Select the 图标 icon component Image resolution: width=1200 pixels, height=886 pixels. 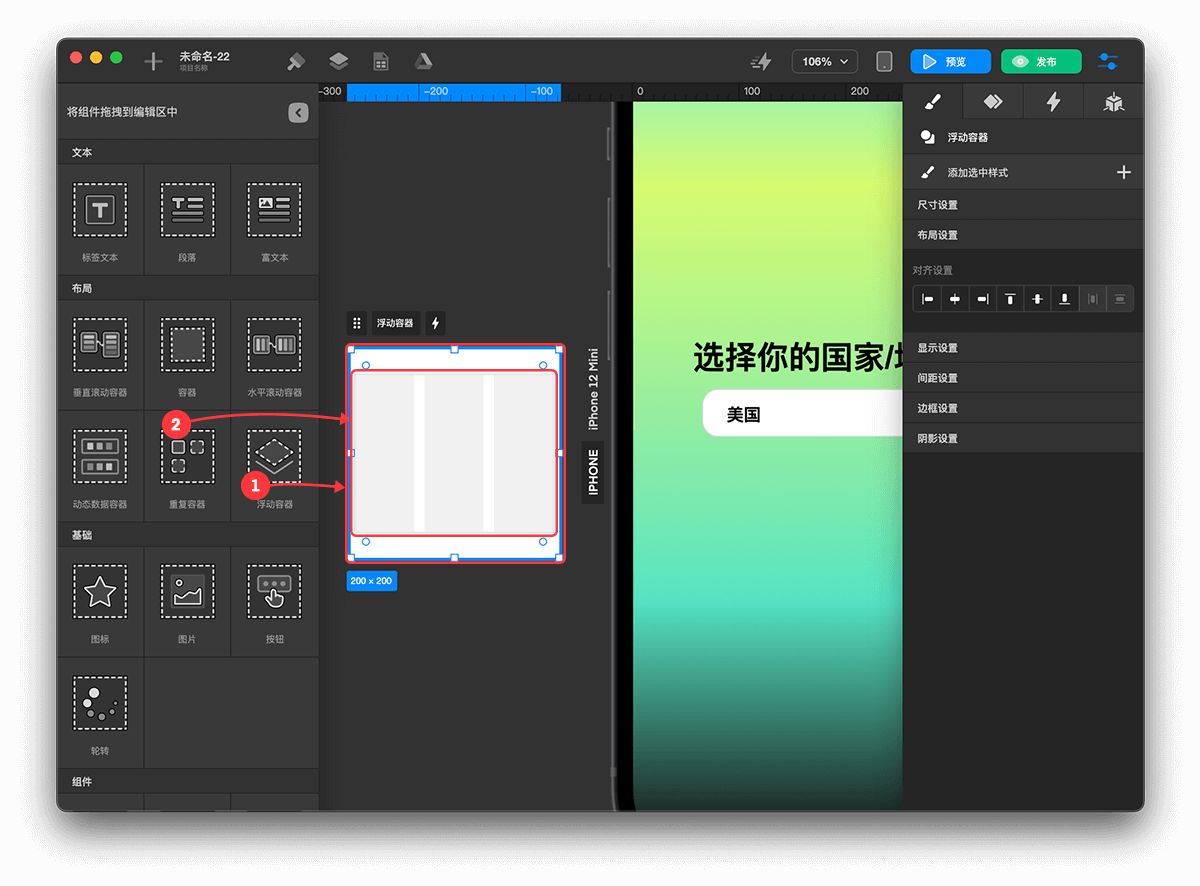pyautogui.click(x=100, y=602)
